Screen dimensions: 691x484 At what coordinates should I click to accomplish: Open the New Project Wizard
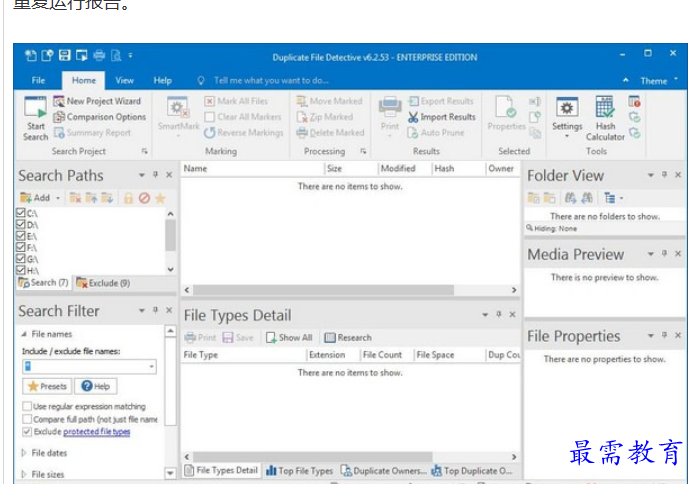97,101
